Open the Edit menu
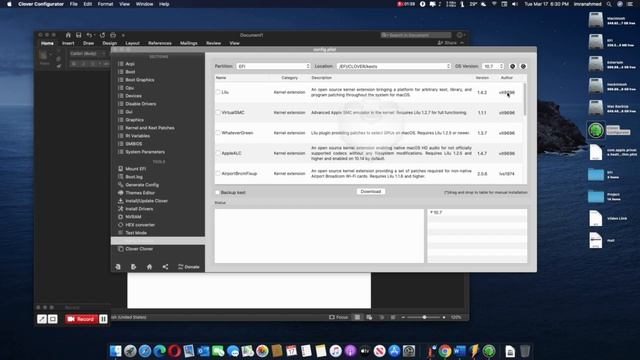This screenshot has height=360, width=640. 87,4
